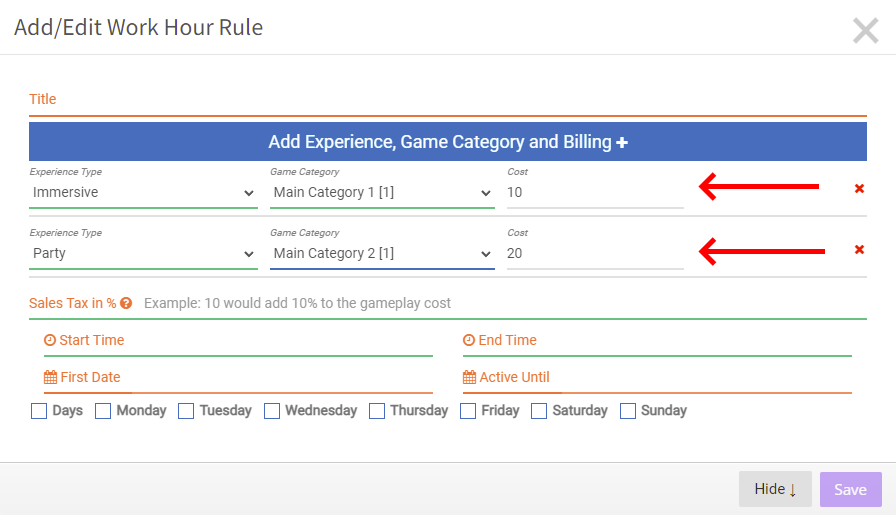This screenshot has height=515, width=896.
Task: Click Add Experience, Game Category and Billing
Action: tap(448, 142)
